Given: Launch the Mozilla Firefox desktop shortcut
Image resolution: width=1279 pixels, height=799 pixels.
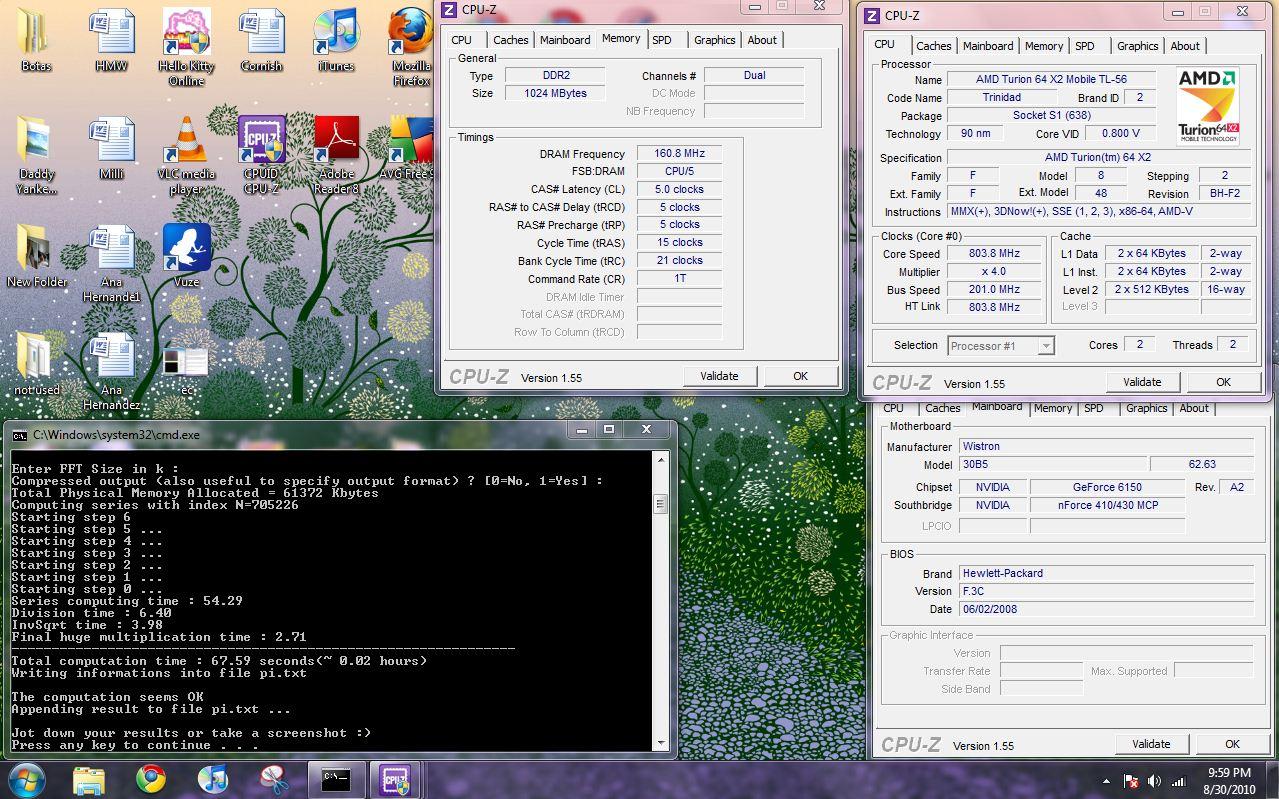Looking at the screenshot, I should click(411, 47).
